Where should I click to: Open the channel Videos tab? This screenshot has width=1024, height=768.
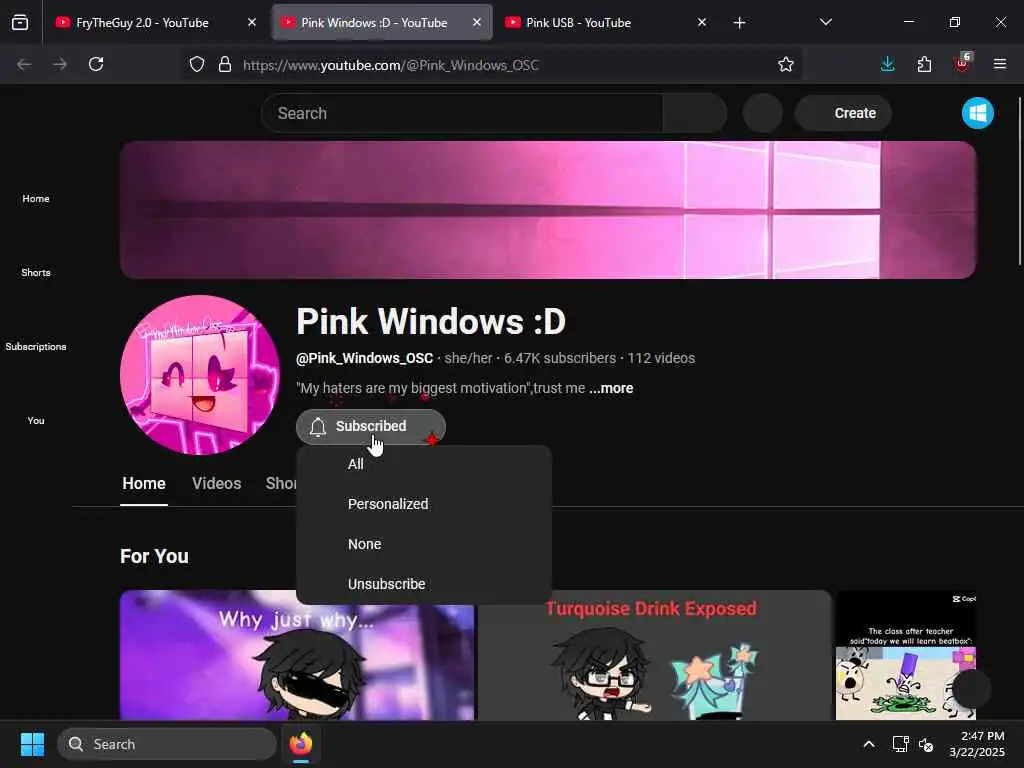(x=216, y=483)
